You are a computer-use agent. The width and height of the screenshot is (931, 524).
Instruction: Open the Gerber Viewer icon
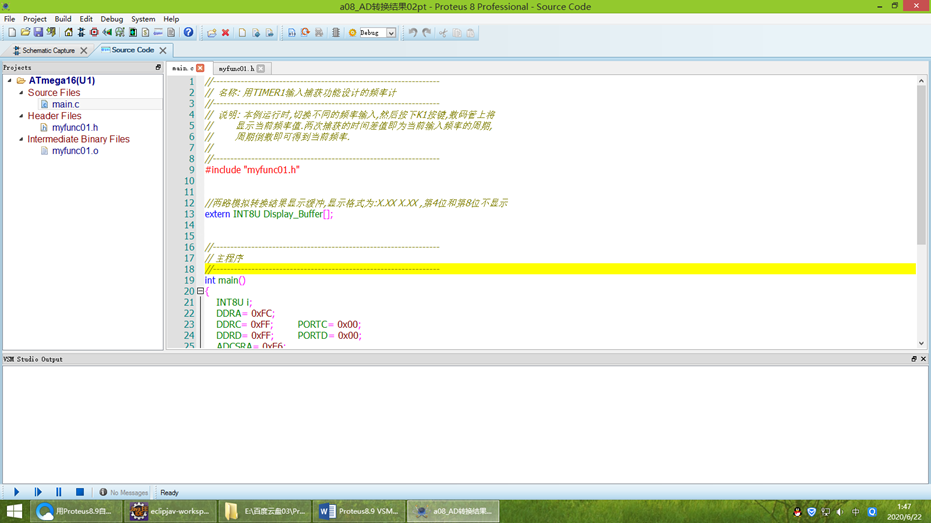120,33
